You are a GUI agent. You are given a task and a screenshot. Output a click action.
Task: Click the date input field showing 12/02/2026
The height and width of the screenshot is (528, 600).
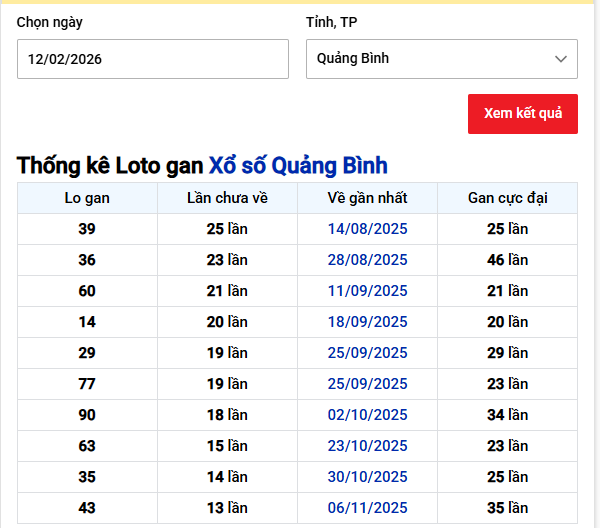[x=152, y=59]
